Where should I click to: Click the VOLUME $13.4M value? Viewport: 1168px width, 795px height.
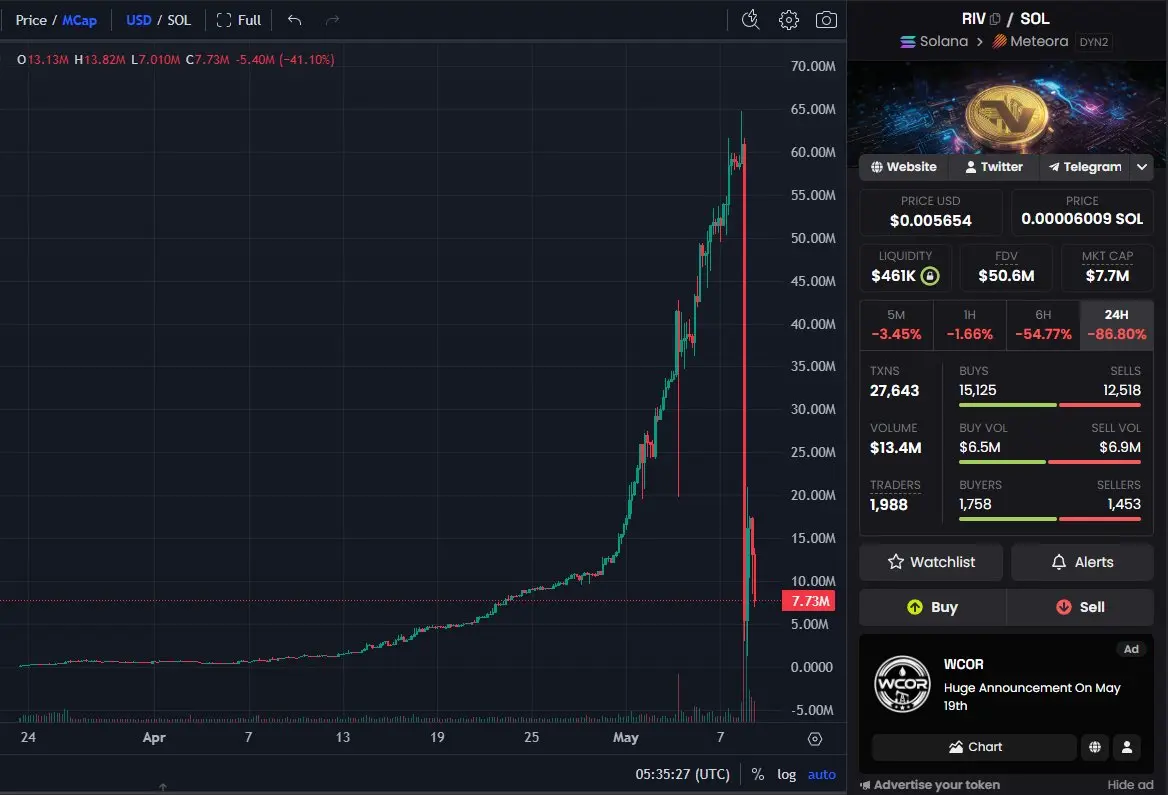(x=895, y=448)
